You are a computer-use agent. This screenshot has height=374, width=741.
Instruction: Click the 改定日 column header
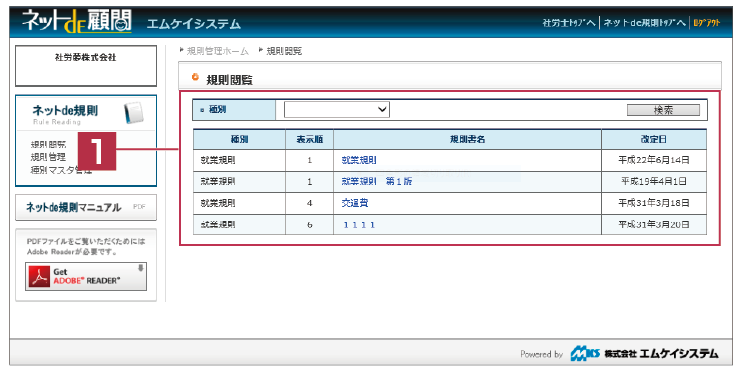[654, 139]
